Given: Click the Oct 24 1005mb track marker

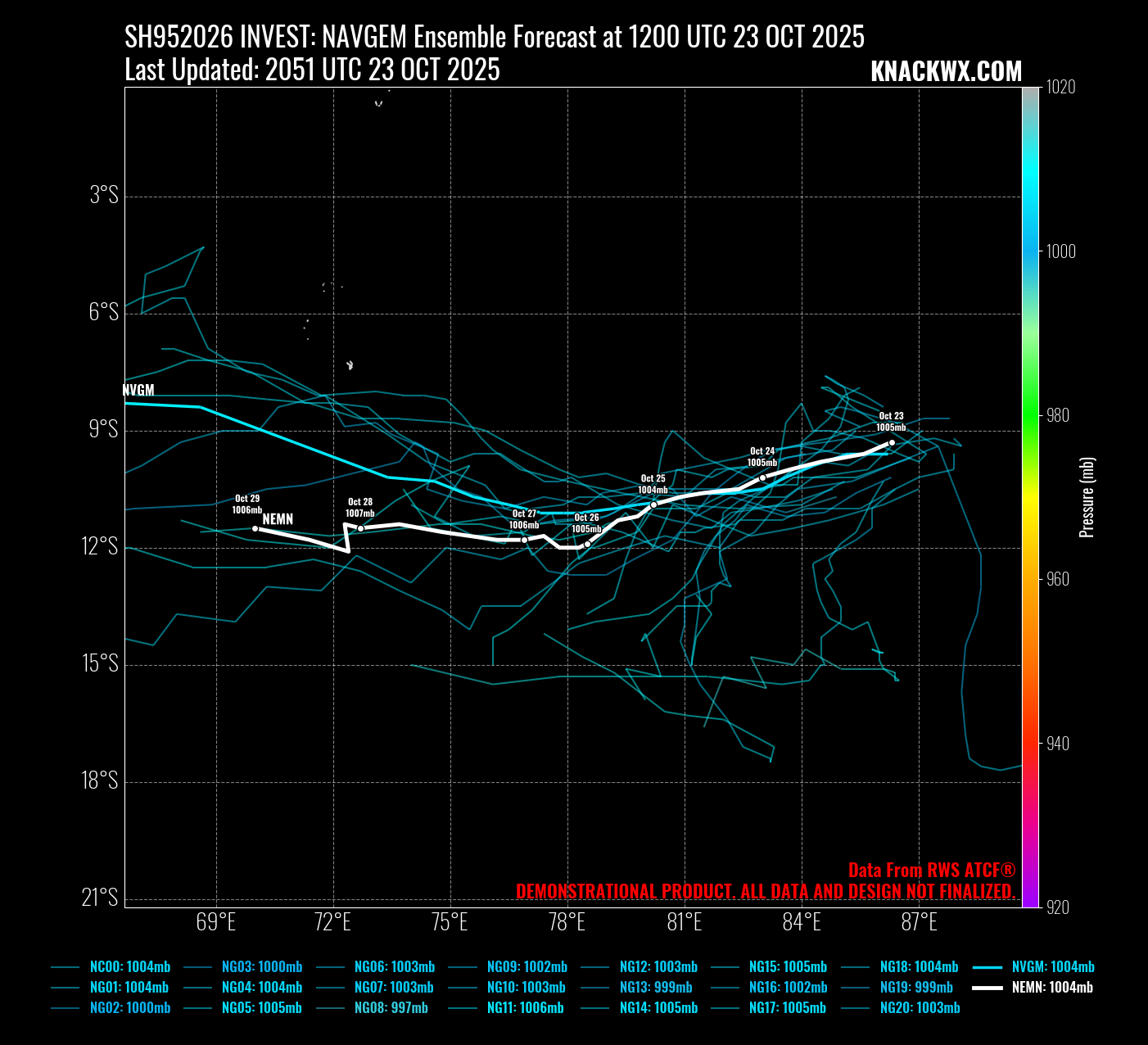Looking at the screenshot, I should point(762,477).
